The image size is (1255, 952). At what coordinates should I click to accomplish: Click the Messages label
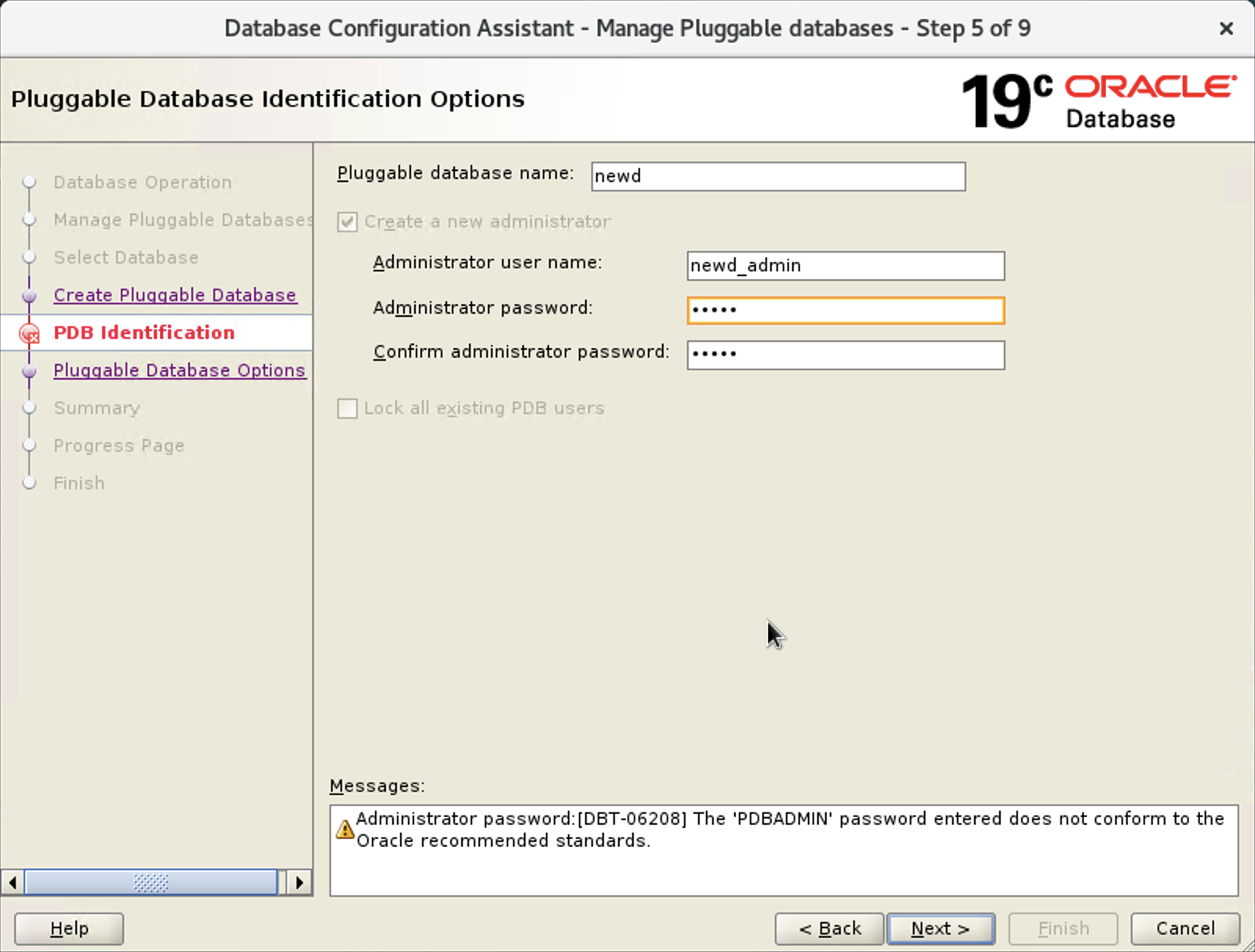pos(377,786)
